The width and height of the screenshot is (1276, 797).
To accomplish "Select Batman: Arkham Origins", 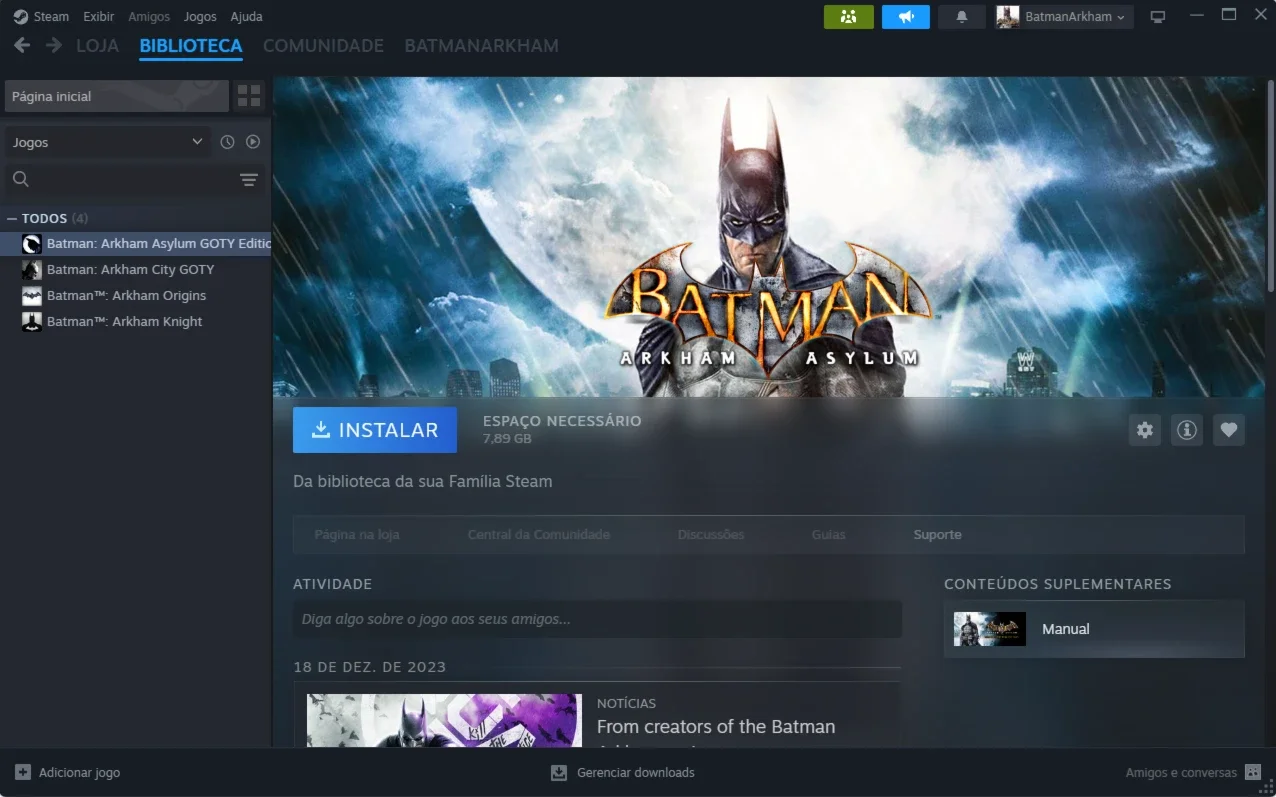I will click(136, 295).
